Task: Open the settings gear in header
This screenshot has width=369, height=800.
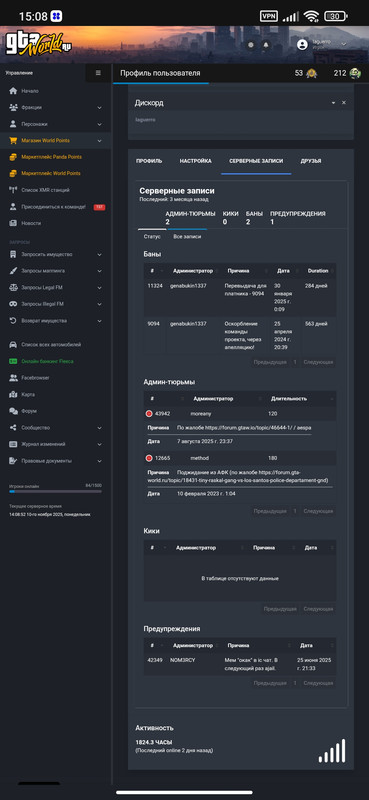Action: coord(251,45)
